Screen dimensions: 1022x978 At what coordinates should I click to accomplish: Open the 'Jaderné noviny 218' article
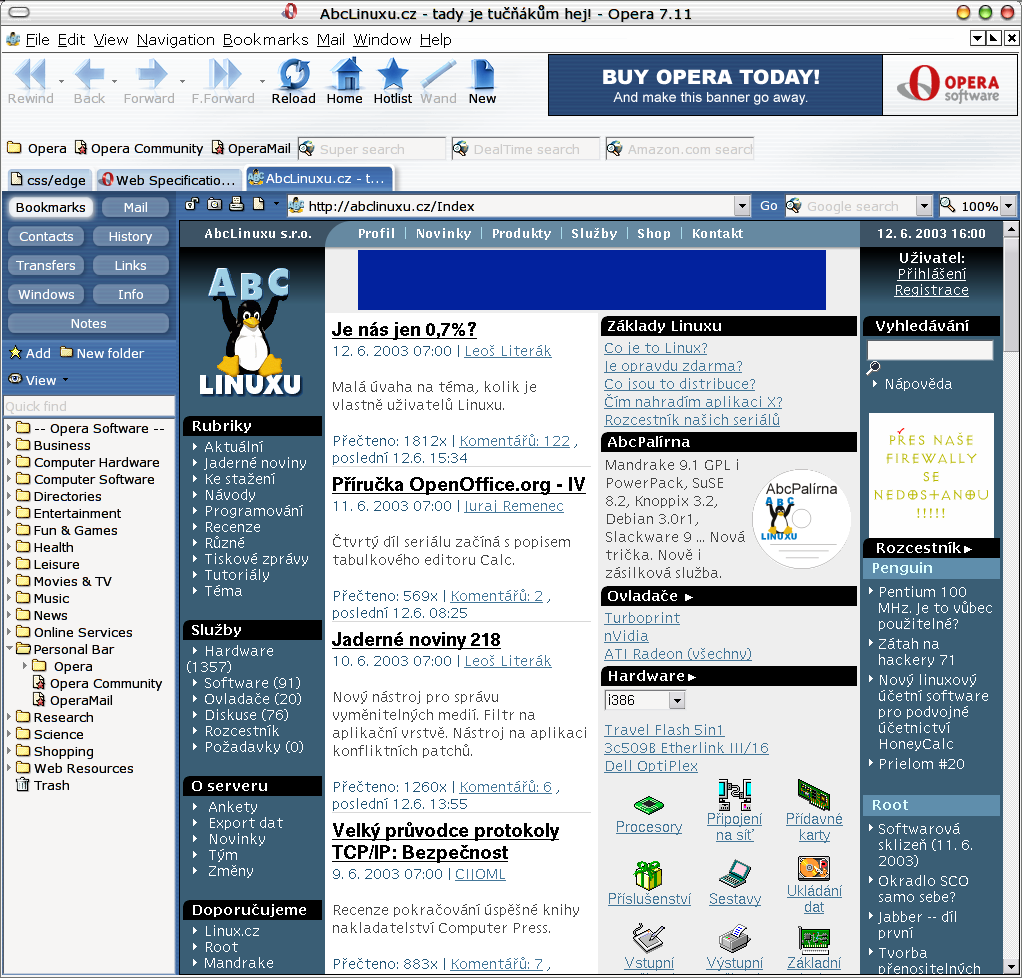click(x=416, y=640)
